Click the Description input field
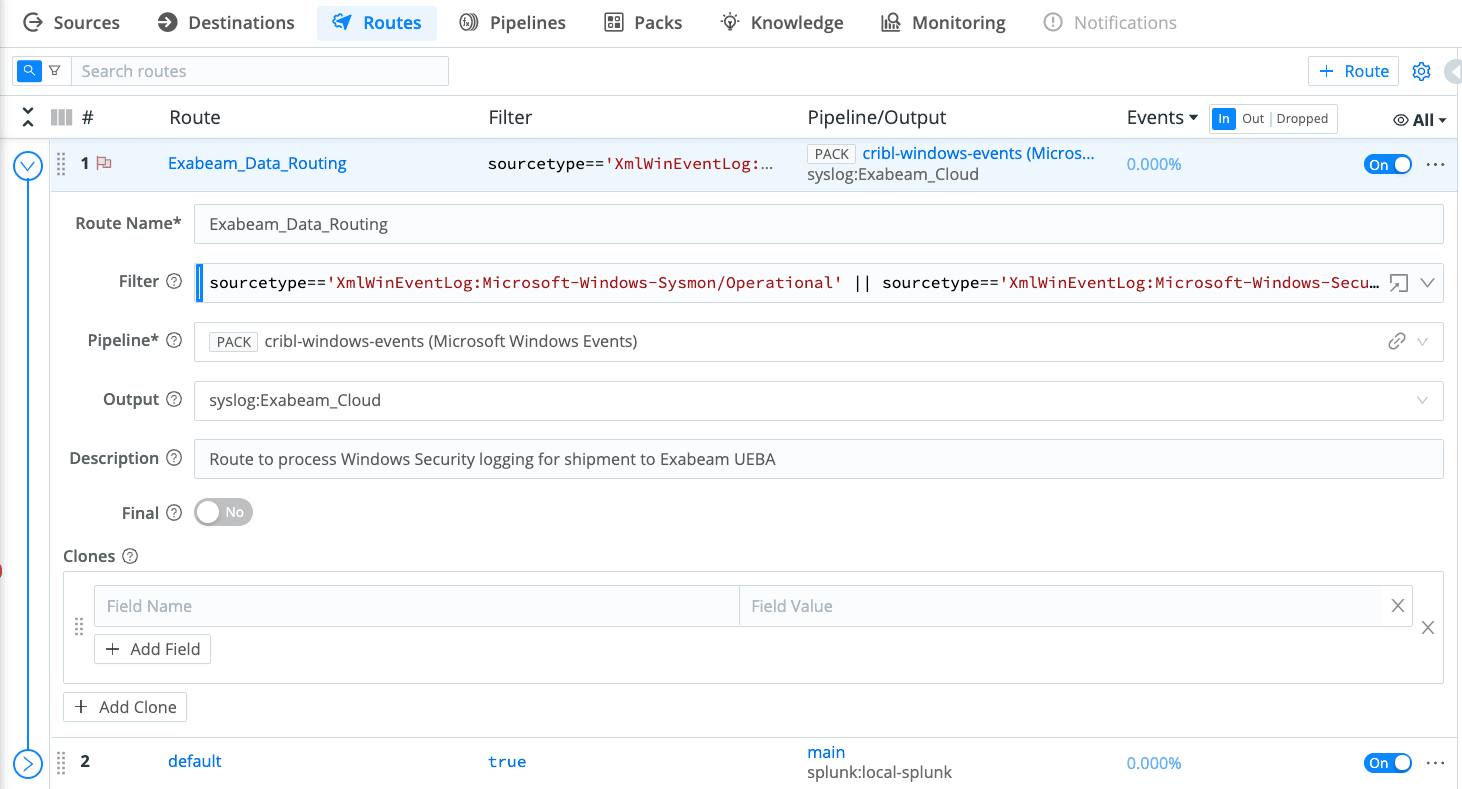Viewport: 1462px width, 789px height. (x=818, y=459)
